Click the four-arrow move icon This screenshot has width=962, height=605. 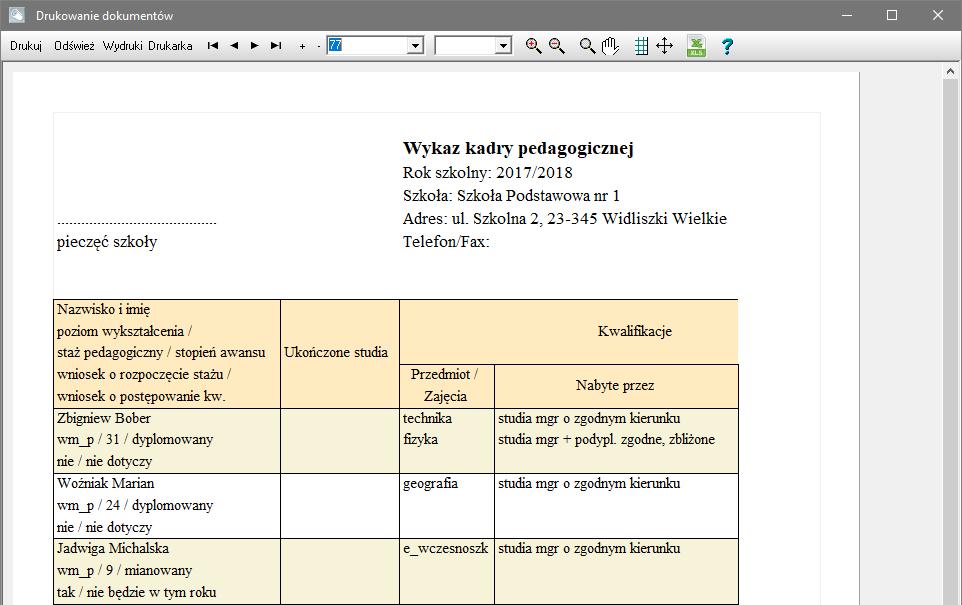(x=664, y=46)
